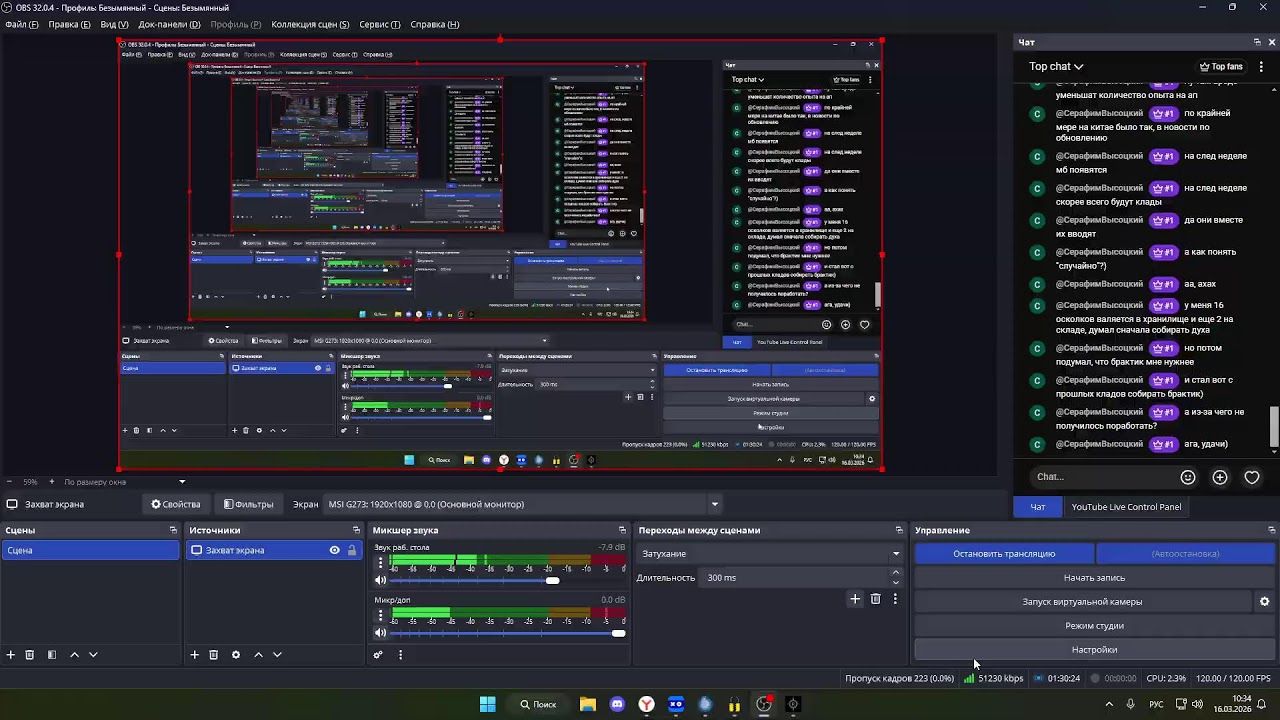
Task: Move scene up in Сцены panel
Action: click(x=74, y=655)
